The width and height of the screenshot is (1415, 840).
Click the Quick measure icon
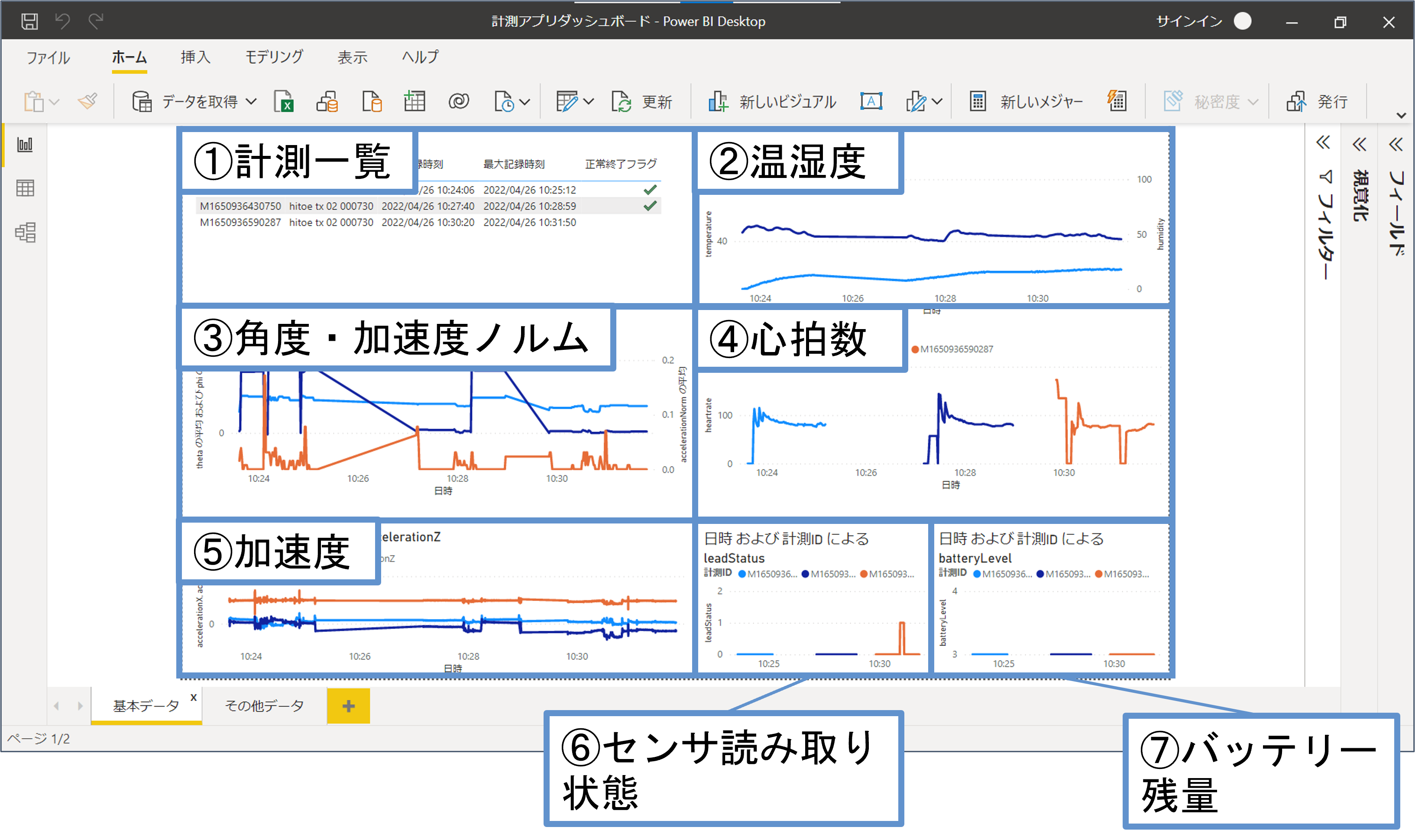coord(1117,101)
